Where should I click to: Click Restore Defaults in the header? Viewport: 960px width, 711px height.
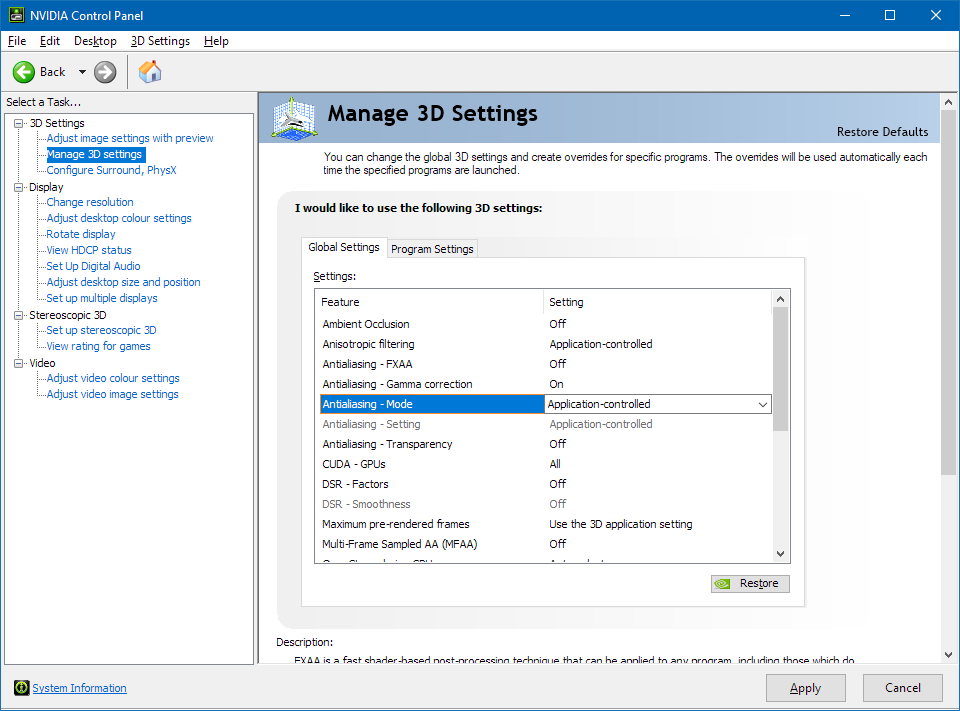[882, 132]
